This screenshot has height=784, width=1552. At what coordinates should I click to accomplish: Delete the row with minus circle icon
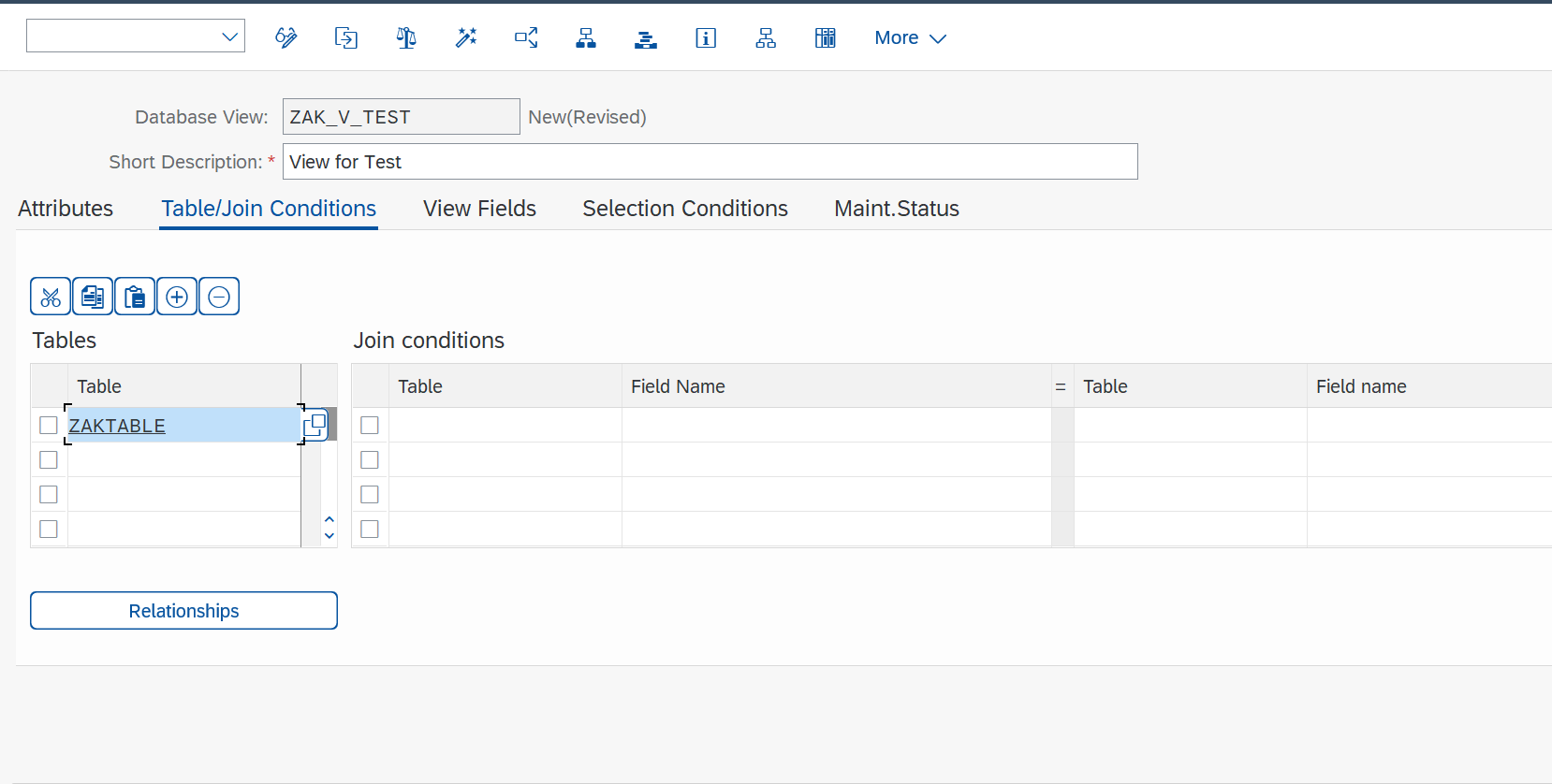(219, 297)
